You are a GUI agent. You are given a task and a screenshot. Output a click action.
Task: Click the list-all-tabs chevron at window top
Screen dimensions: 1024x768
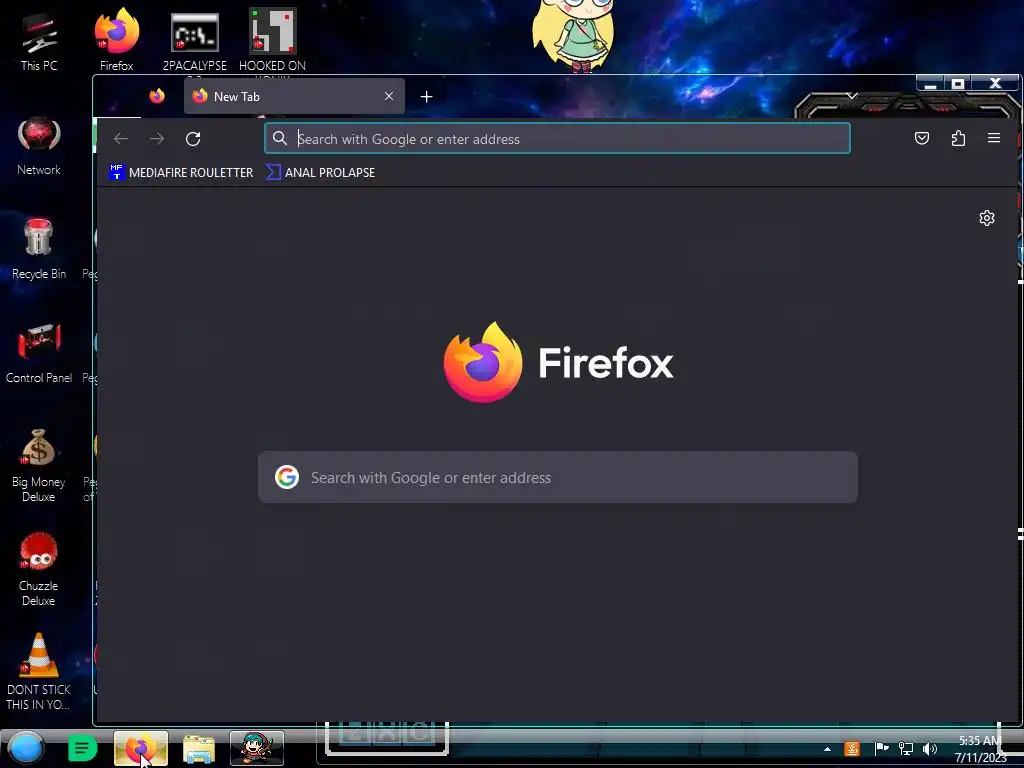pos(852,96)
